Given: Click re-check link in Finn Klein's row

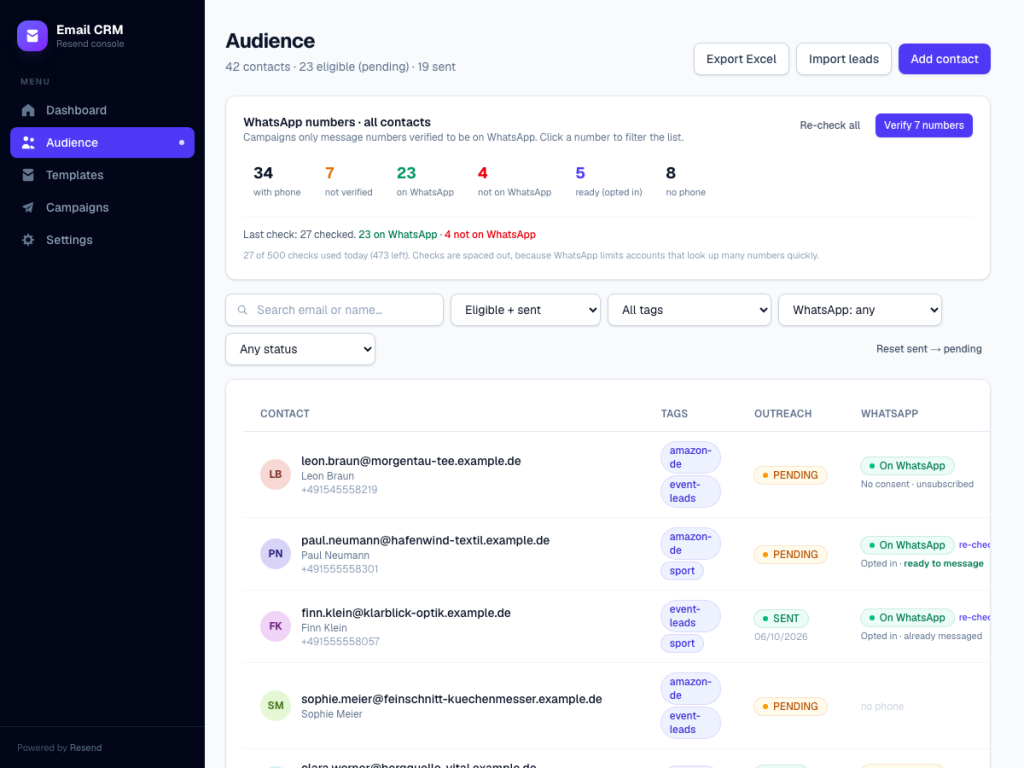Looking at the screenshot, I should pos(974,617).
